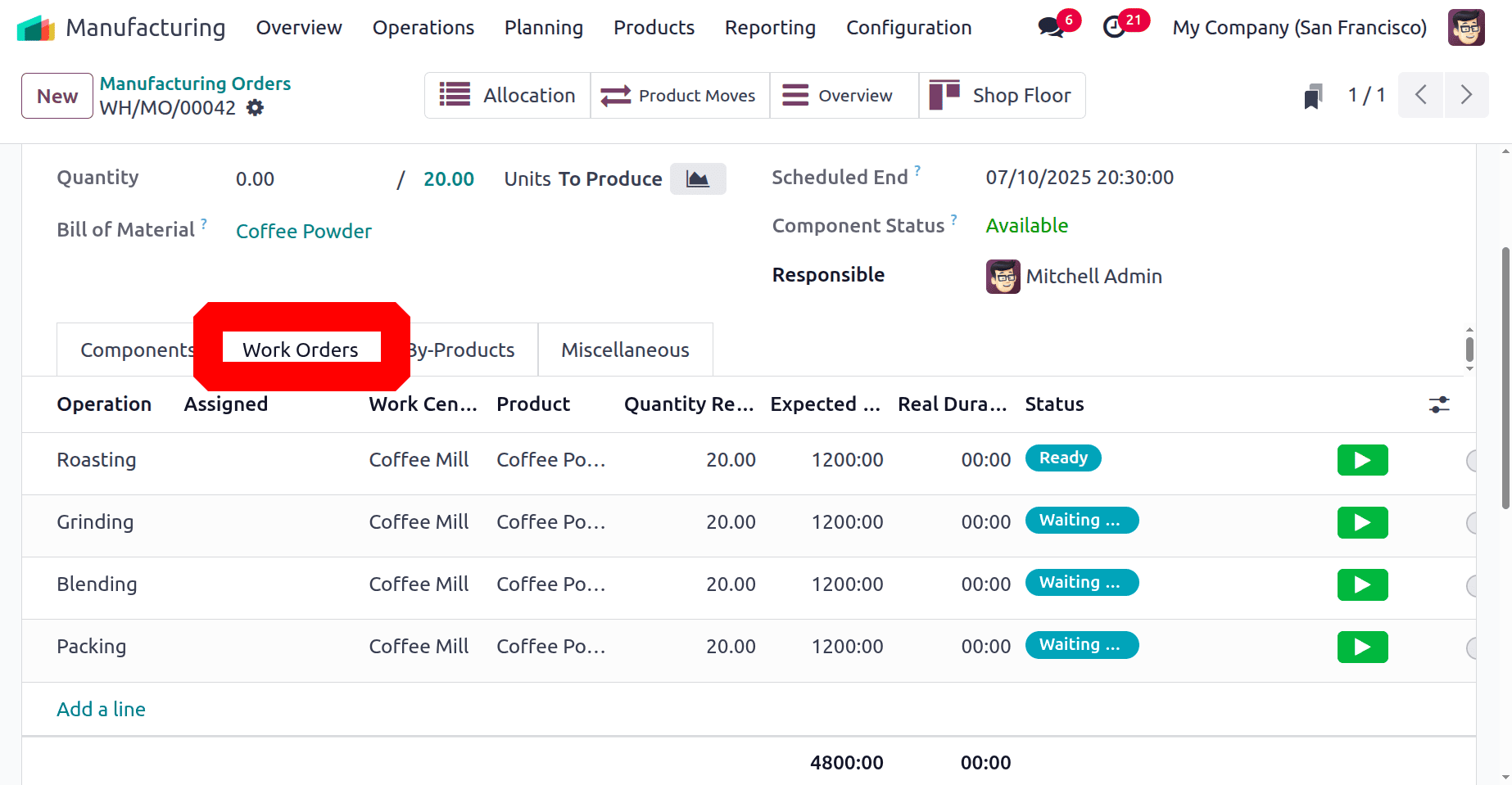Screen dimensions: 1512x785
Task: Open the Configuration menu
Action: tap(908, 28)
